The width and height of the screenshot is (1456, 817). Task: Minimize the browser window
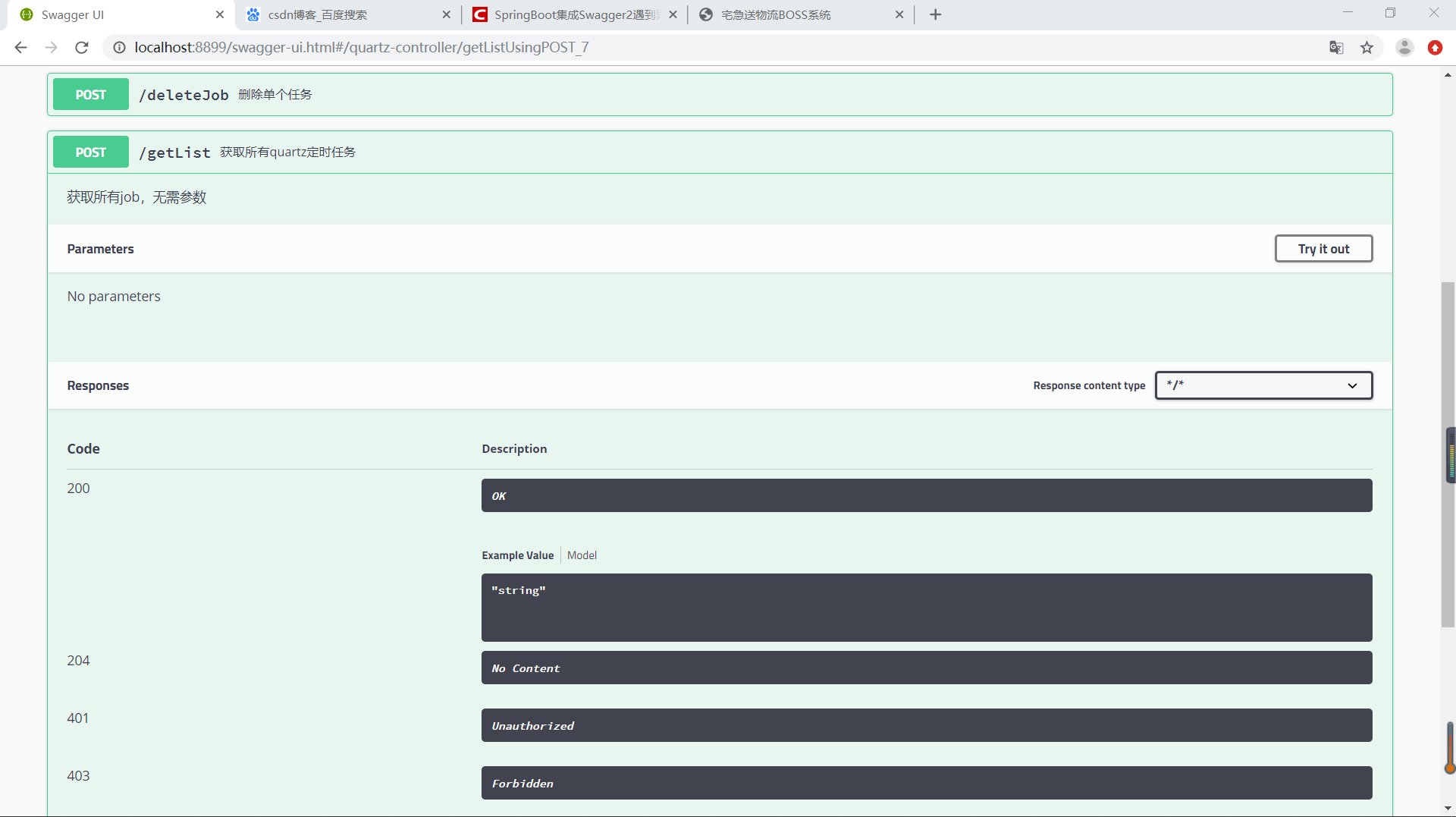coord(1348,13)
